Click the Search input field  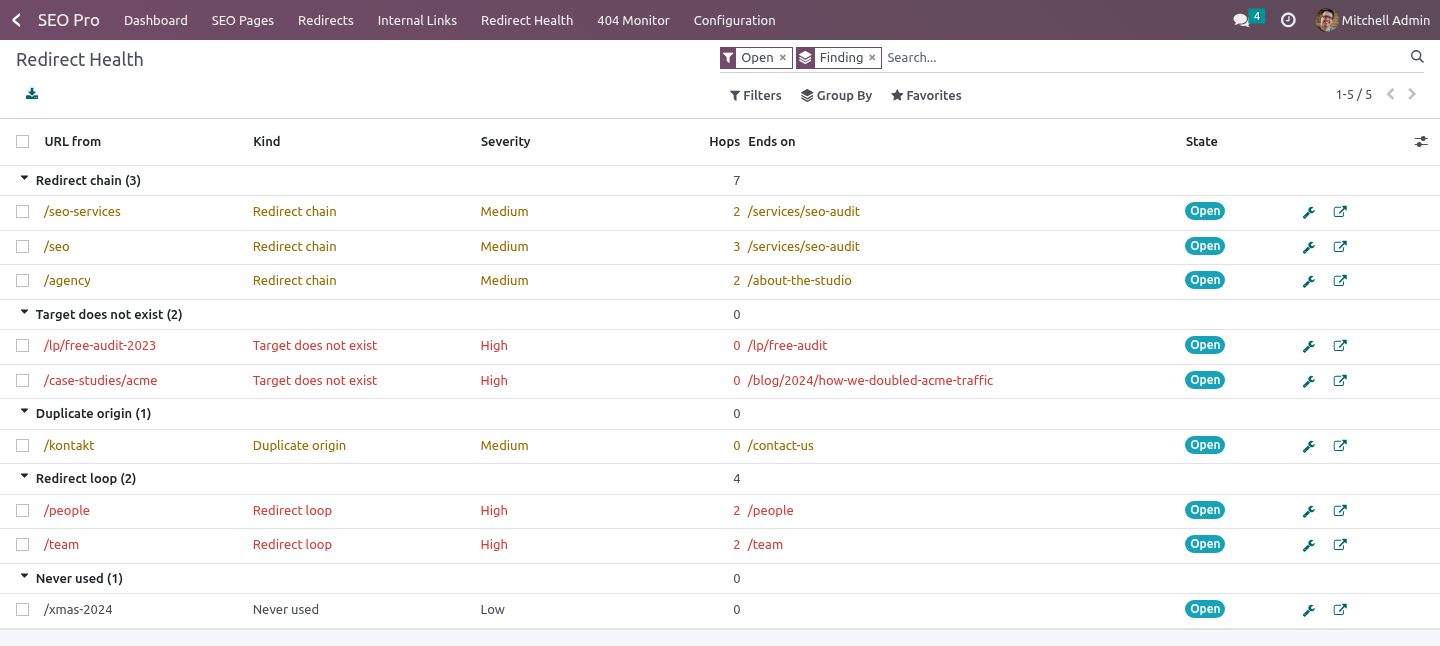(x=1145, y=58)
